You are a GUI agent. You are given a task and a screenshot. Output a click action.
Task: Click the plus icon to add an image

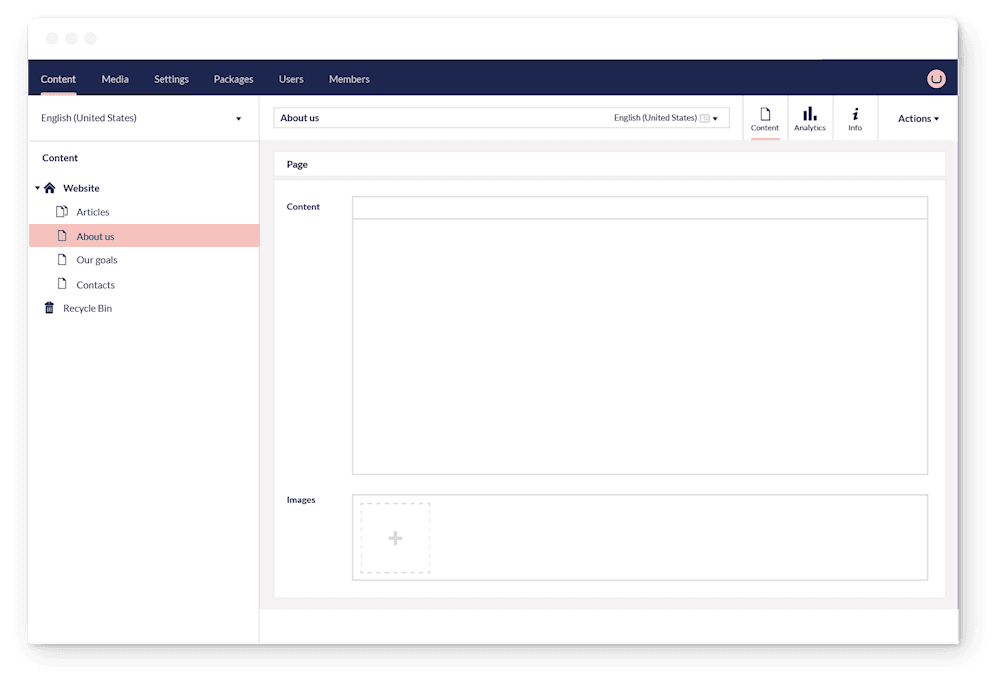[x=394, y=537]
